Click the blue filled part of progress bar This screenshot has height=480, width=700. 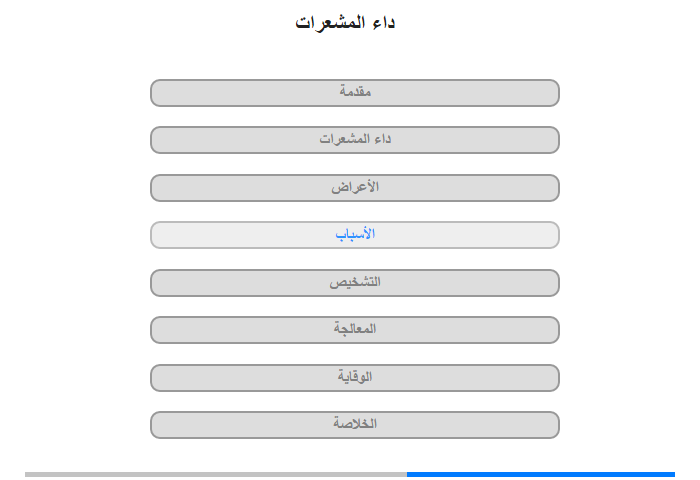tap(541, 474)
